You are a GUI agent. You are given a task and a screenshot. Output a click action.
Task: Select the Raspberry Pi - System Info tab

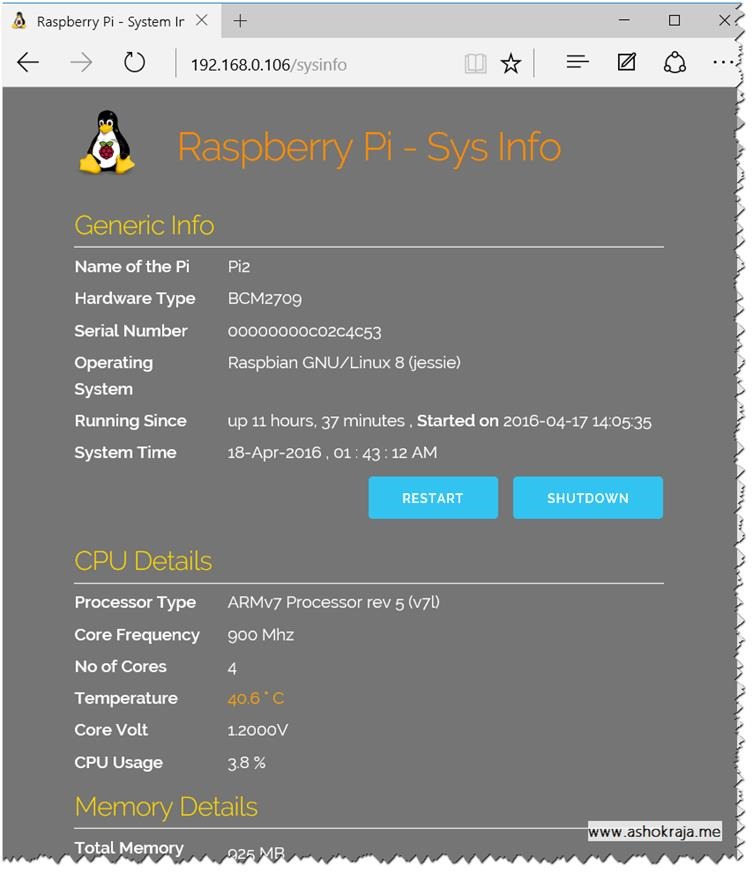point(109,21)
